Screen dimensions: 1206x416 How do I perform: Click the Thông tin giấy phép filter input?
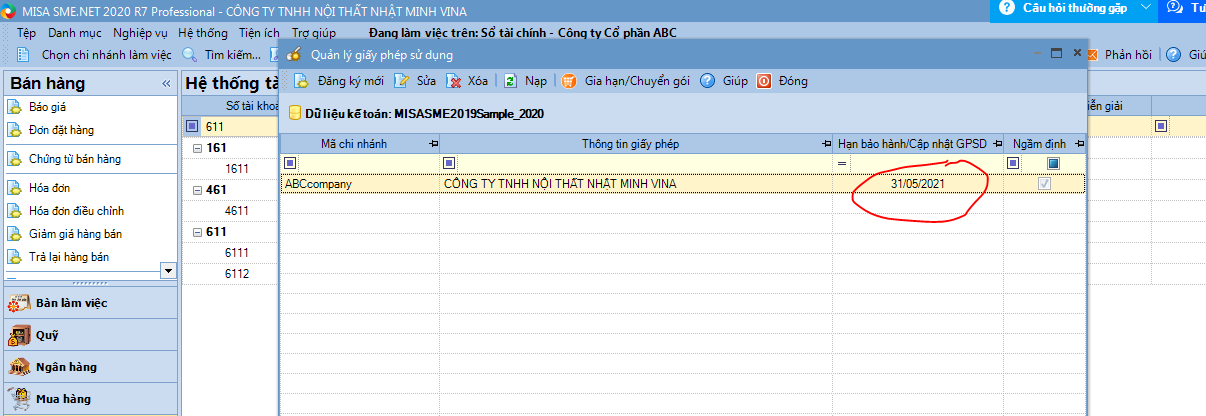(x=646, y=163)
